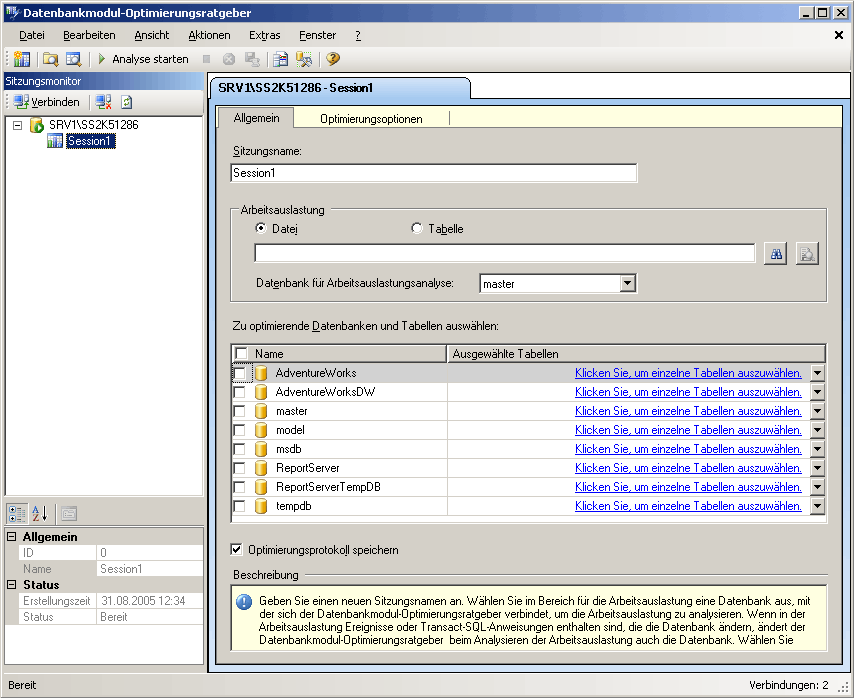Click the workload preview icon beside the binoculars
The height and width of the screenshot is (698, 854).
coord(807,253)
